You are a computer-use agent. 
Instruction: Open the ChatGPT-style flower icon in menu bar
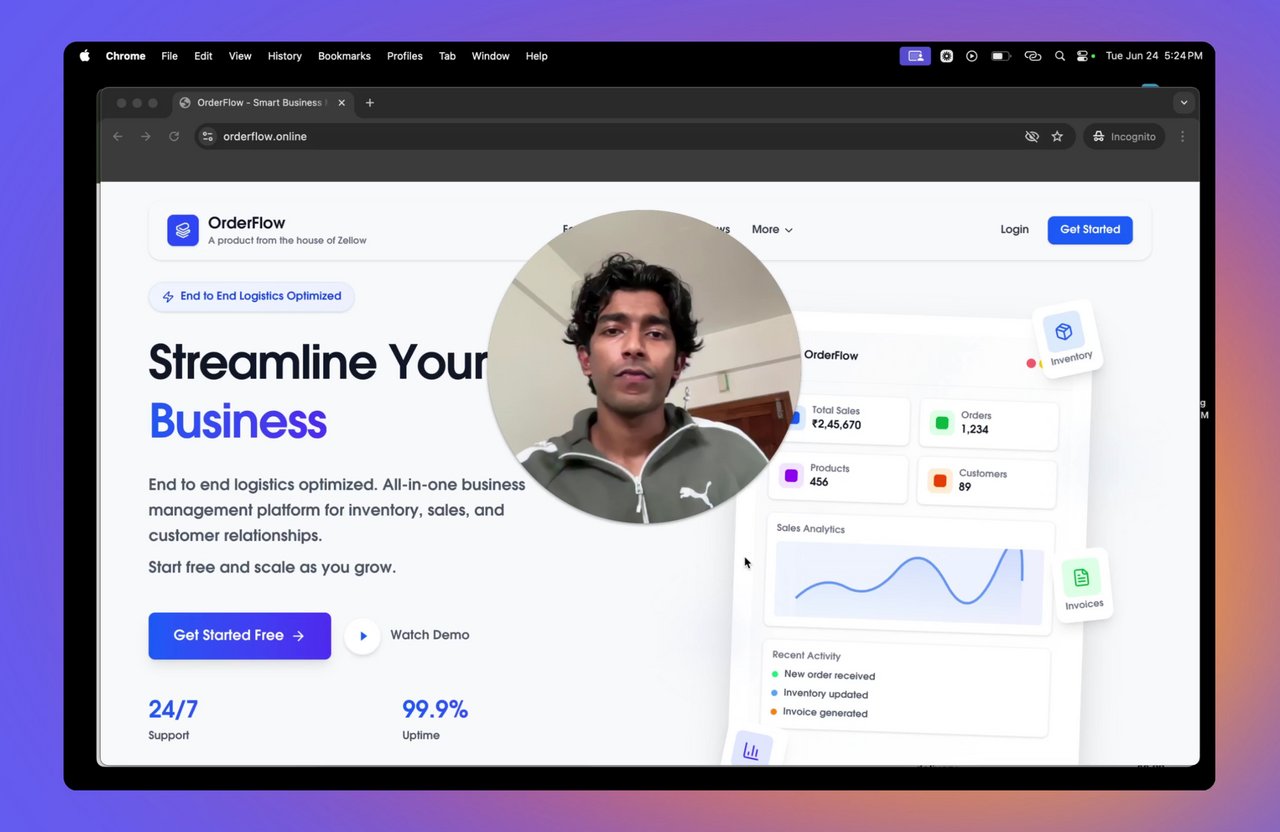tap(946, 56)
